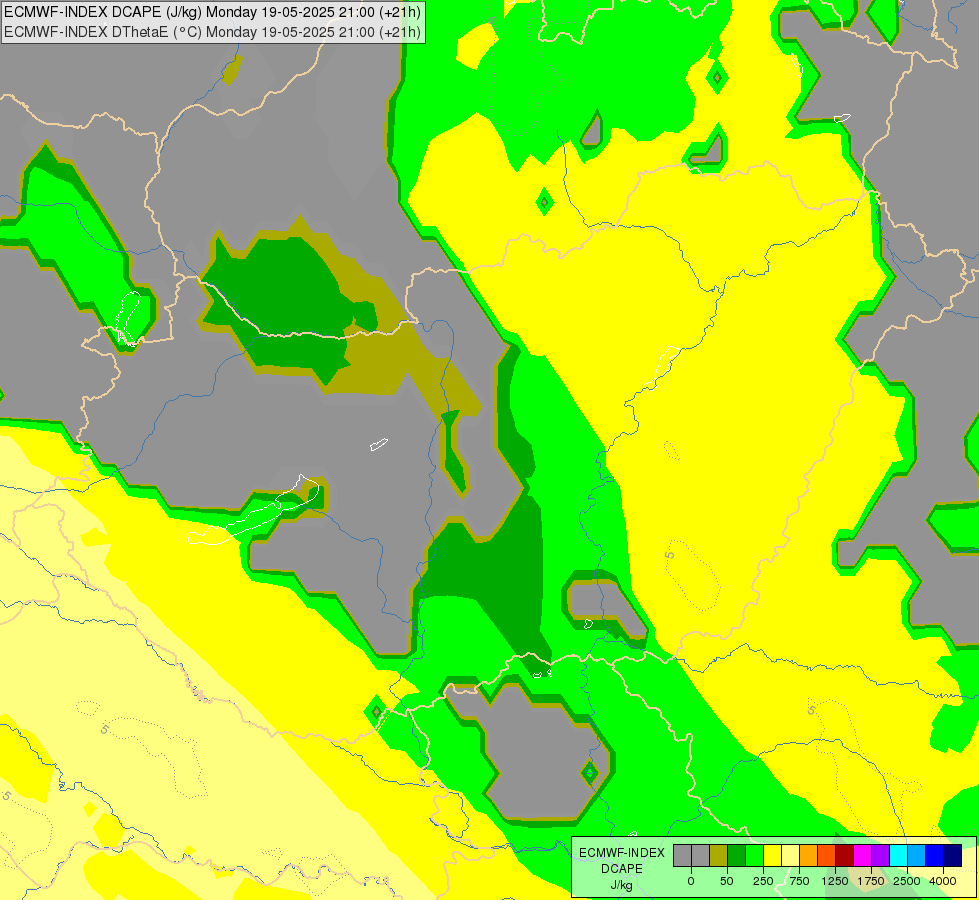The width and height of the screenshot is (979, 900).
Task: Click the legend value 2500
Action: point(907,881)
